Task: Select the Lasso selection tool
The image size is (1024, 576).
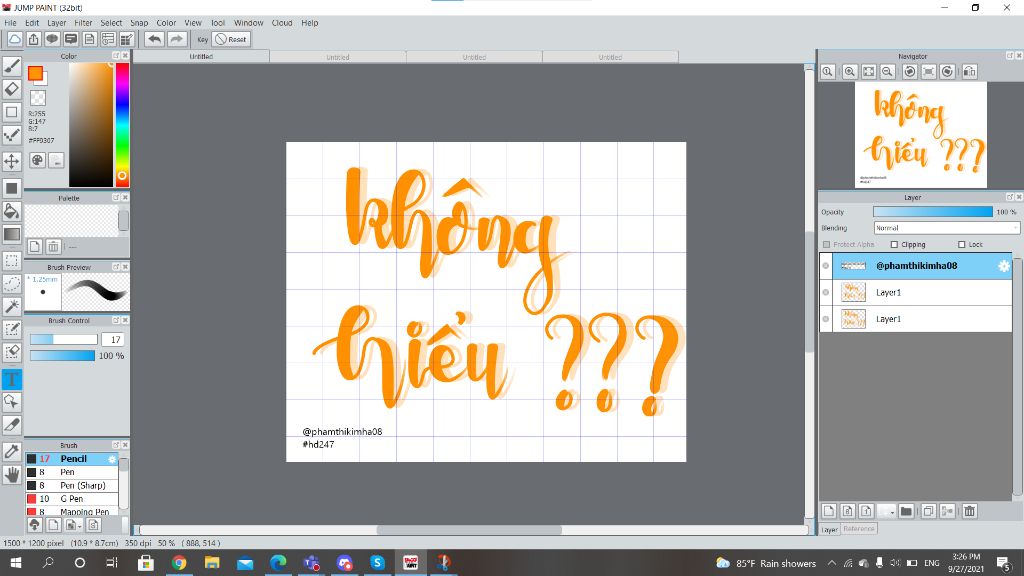Action: (12, 283)
